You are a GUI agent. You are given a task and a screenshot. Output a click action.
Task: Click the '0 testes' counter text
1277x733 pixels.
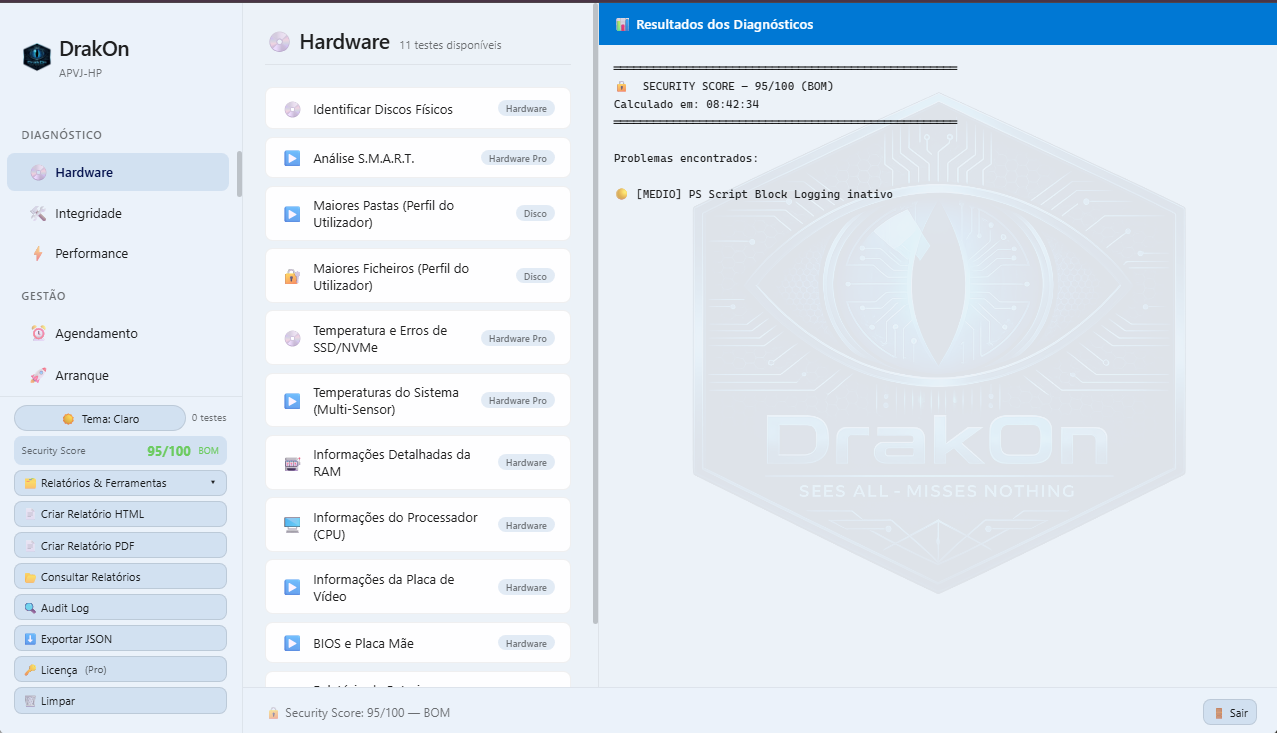coord(209,418)
